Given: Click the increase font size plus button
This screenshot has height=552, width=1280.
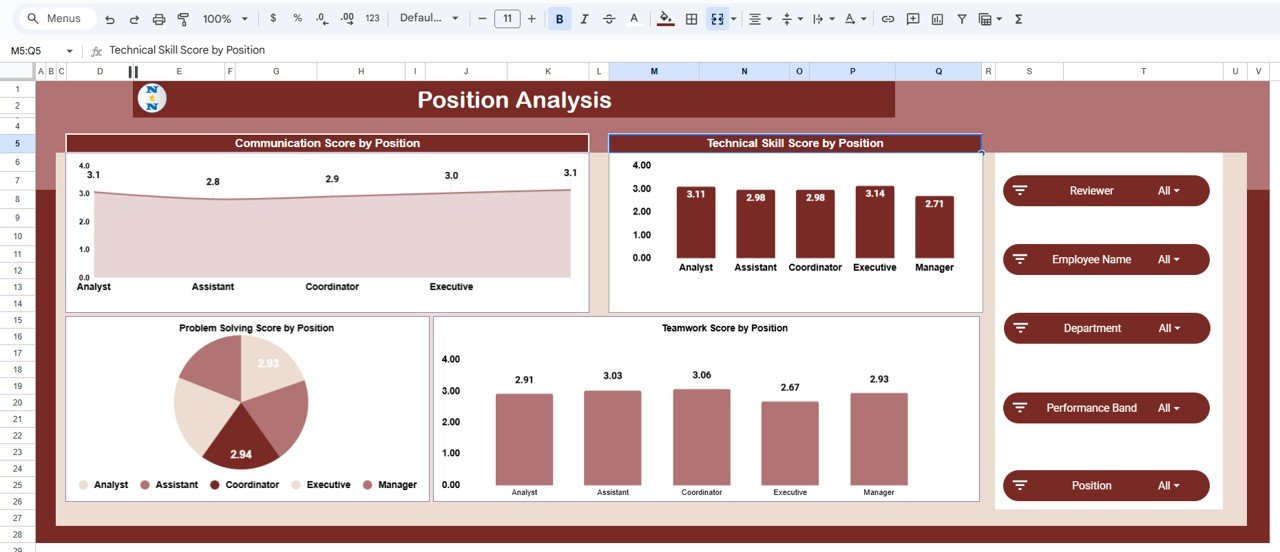Looking at the screenshot, I should tap(531, 19).
